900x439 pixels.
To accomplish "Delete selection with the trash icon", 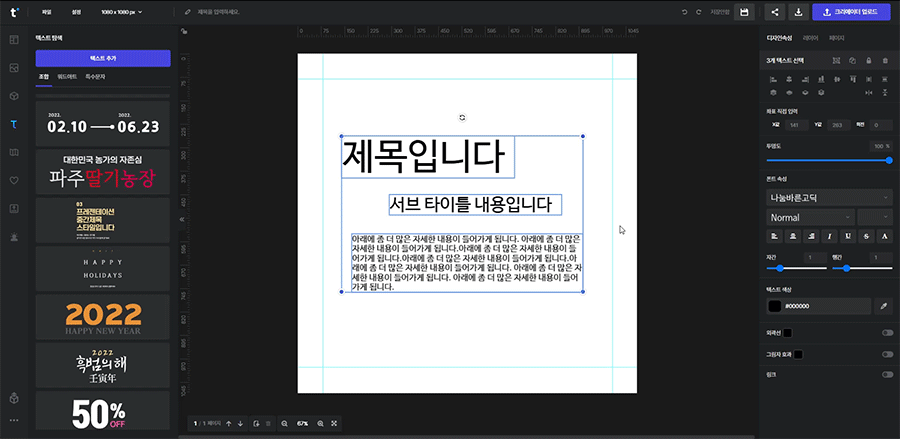I will [884, 61].
